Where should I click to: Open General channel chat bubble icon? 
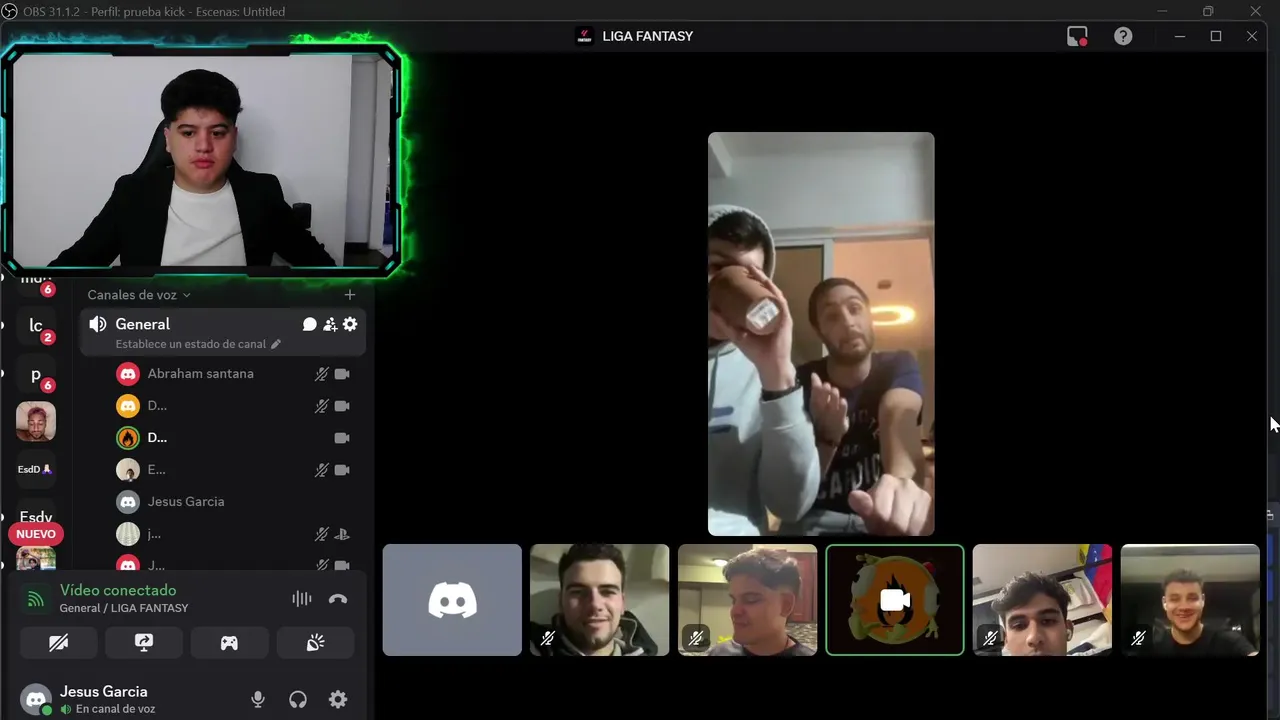310,324
